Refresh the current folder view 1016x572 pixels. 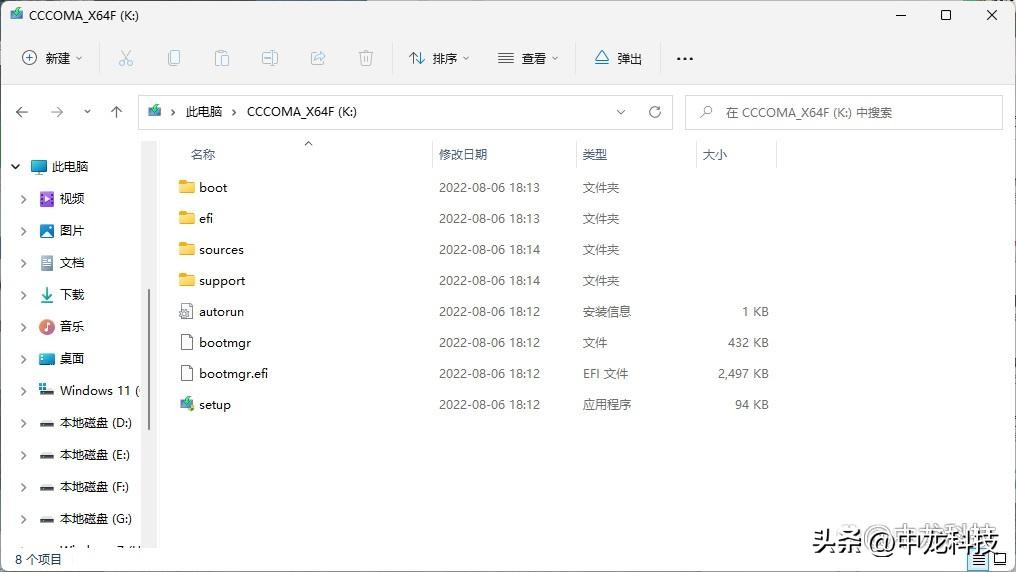pos(655,112)
